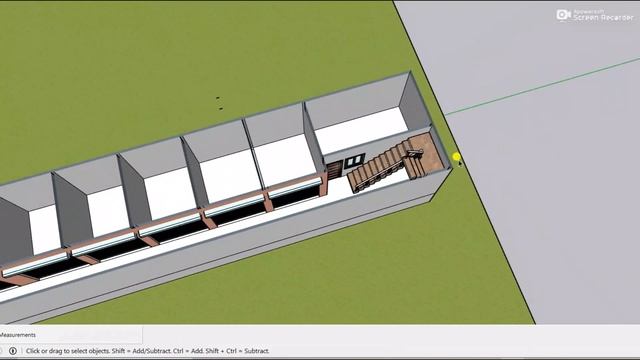The height and width of the screenshot is (360, 640).
Task: Click the yellow point at the building corner
Action: tap(456, 157)
